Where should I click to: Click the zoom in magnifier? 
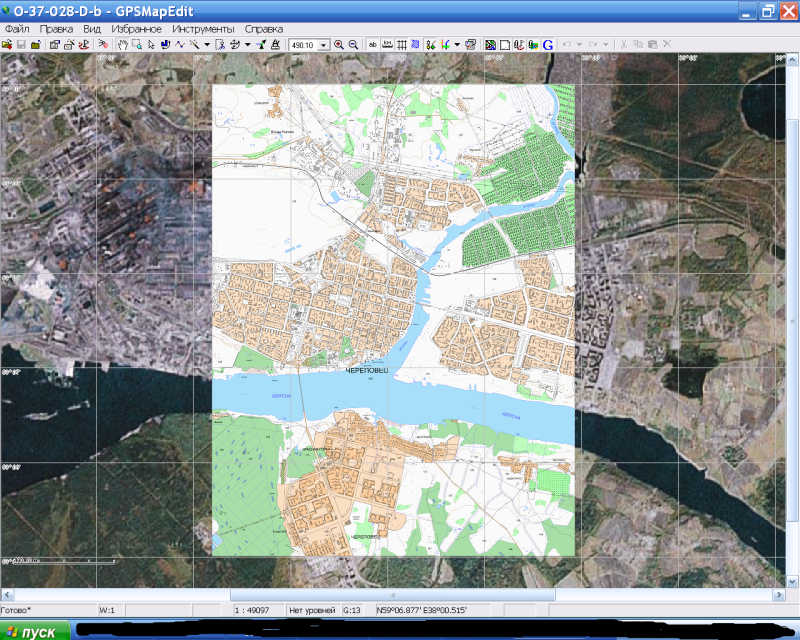[x=339, y=45]
